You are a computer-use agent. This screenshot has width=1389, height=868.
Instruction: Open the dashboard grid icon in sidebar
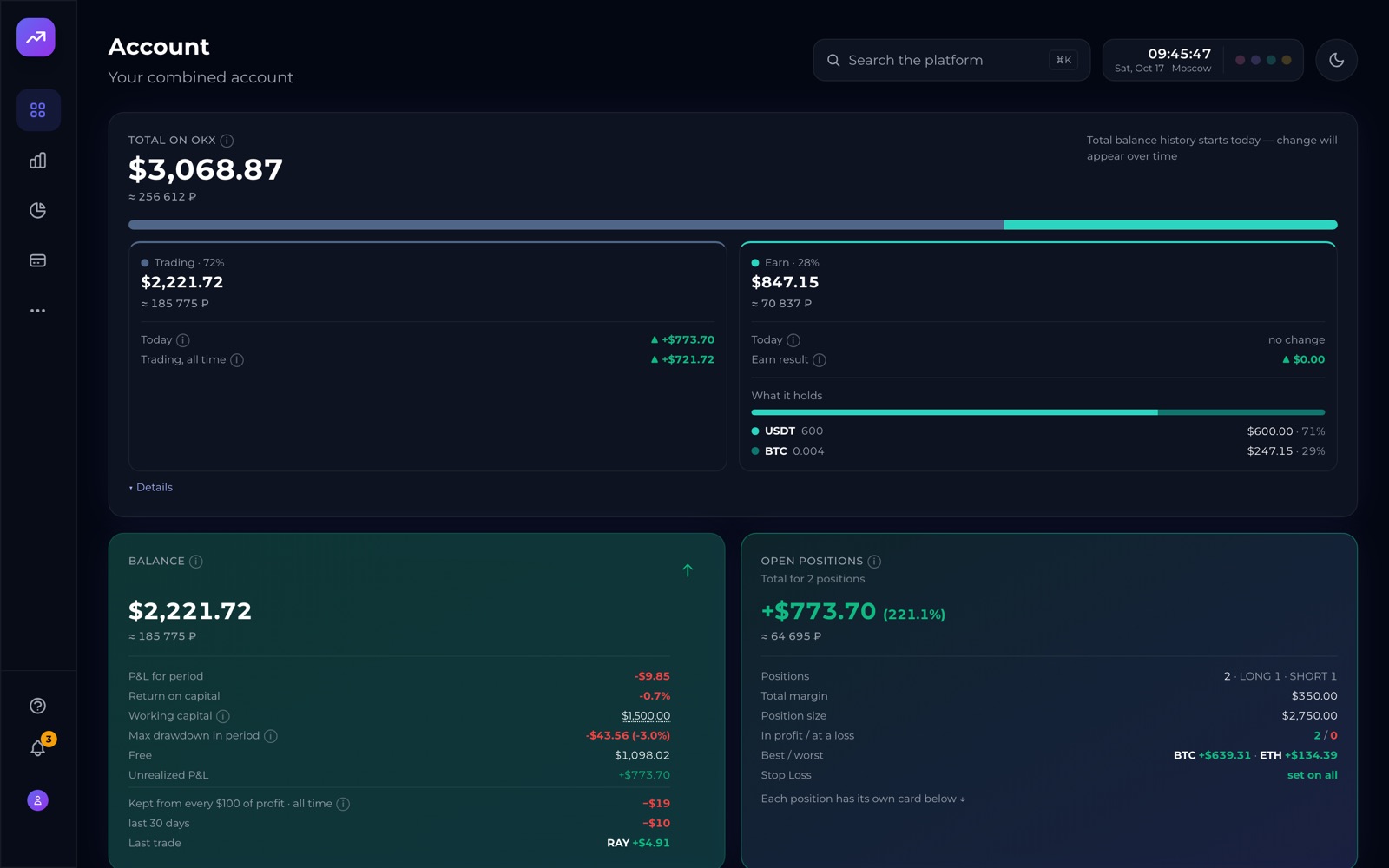tap(38, 110)
